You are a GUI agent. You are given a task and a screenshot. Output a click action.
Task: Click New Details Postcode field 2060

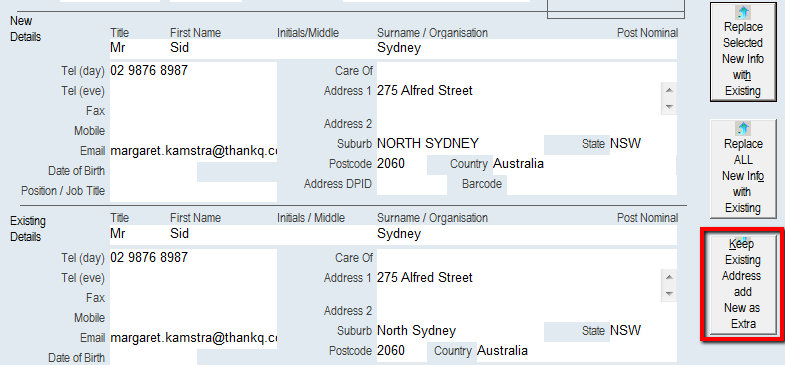click(402, 164)
